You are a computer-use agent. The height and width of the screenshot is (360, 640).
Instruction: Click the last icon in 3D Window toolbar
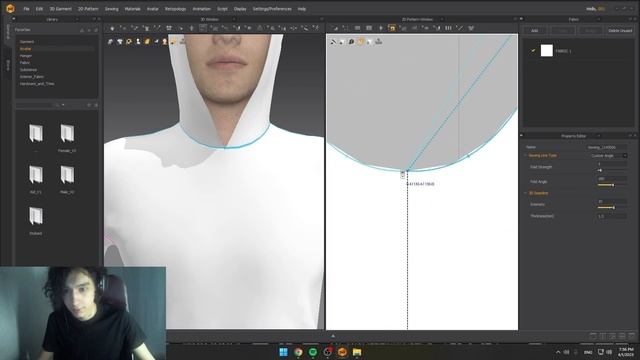click(x=316, y=28)
